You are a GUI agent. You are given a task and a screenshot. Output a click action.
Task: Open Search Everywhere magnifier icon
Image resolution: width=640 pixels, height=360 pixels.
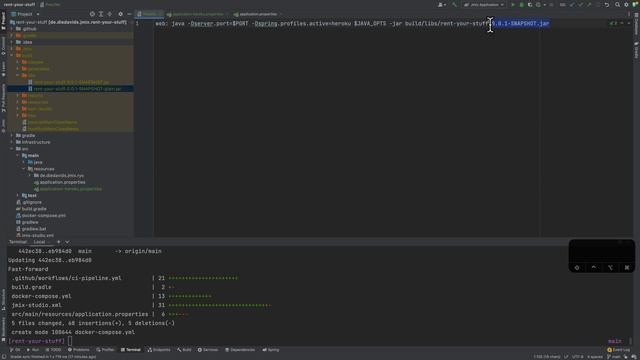(x=618, y=5)
